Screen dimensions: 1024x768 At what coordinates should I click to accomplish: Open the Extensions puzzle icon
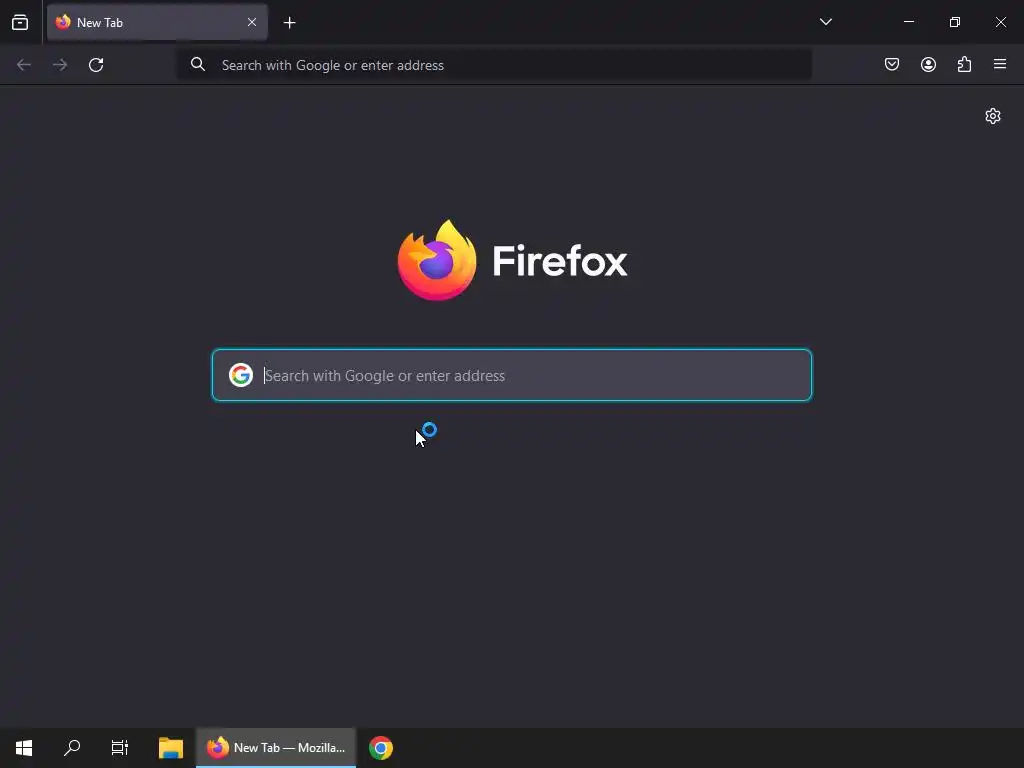pyautogui.click(x=964, y=64)
